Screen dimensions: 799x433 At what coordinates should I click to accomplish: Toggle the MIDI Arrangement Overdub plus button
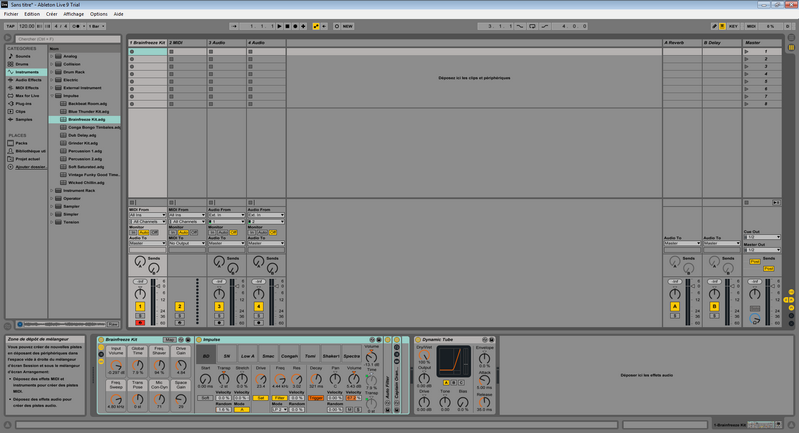pyautogui.click(x=303, y=26)
